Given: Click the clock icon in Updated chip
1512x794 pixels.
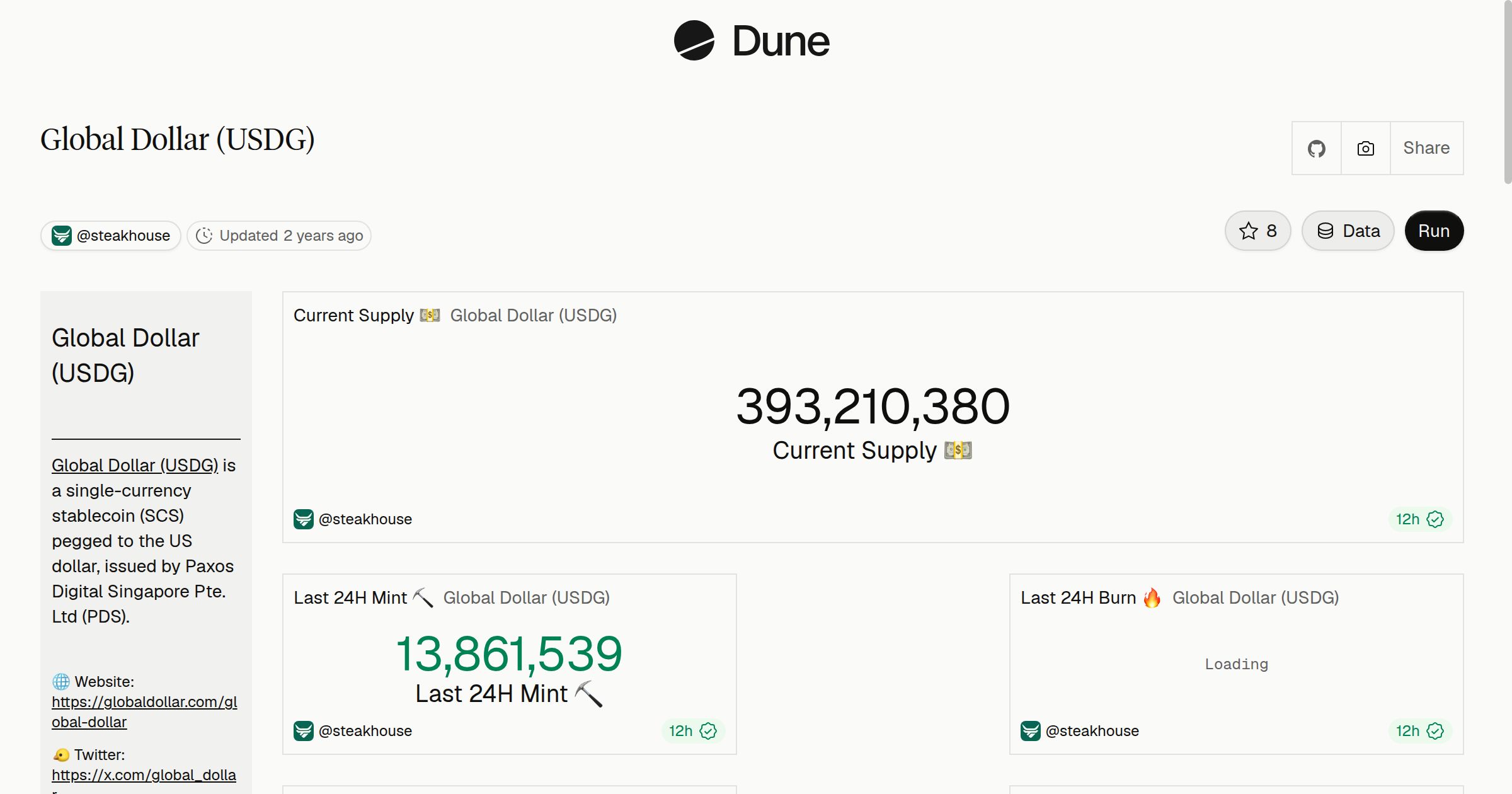Looking at the screenshot, I should (204, 236).
